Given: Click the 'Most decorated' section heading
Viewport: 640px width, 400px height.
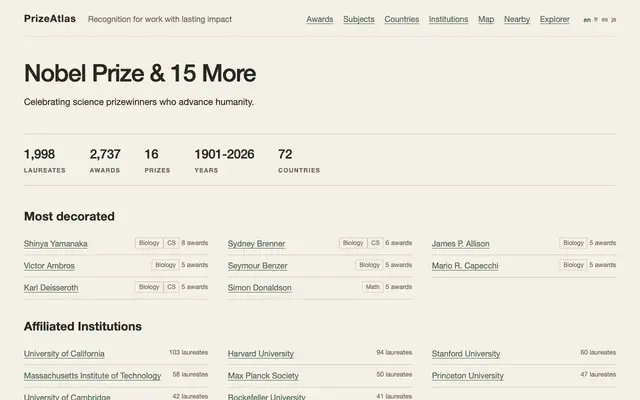Looking at the screenshot, I should [x=69, y=216].
